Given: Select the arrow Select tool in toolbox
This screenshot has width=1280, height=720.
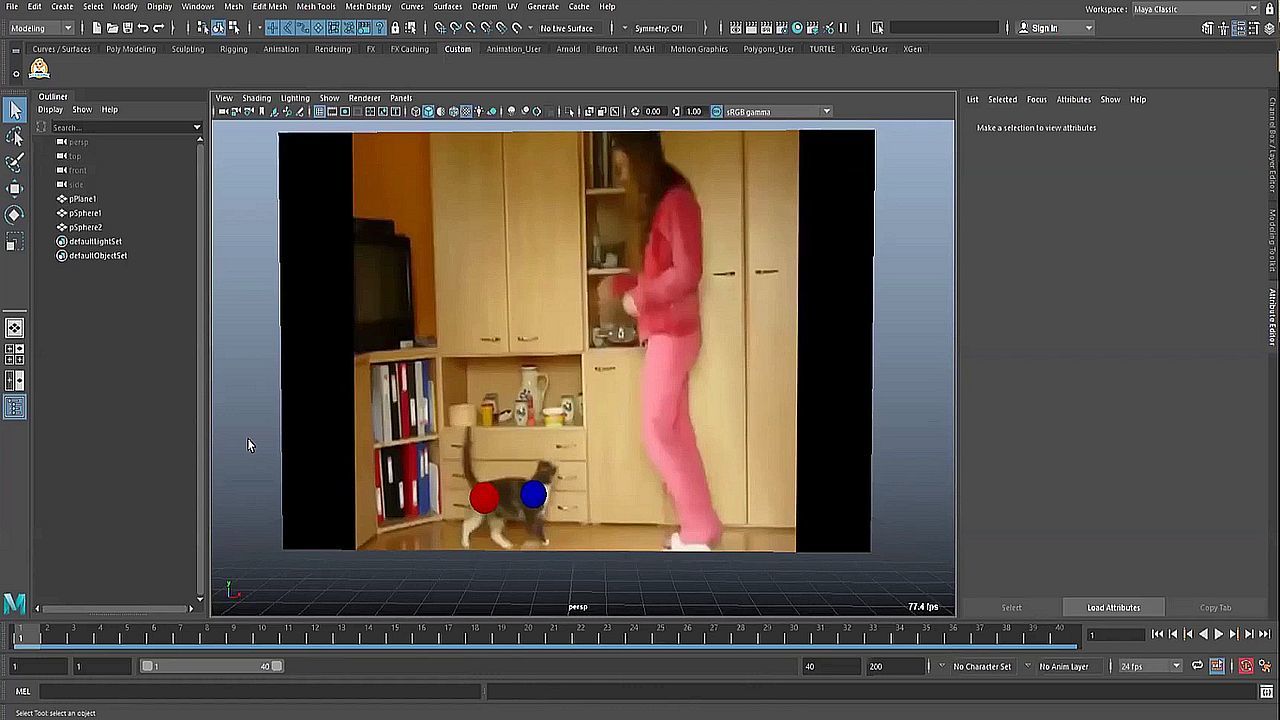Looking at the screenshot, I should (x=15, y=110).
